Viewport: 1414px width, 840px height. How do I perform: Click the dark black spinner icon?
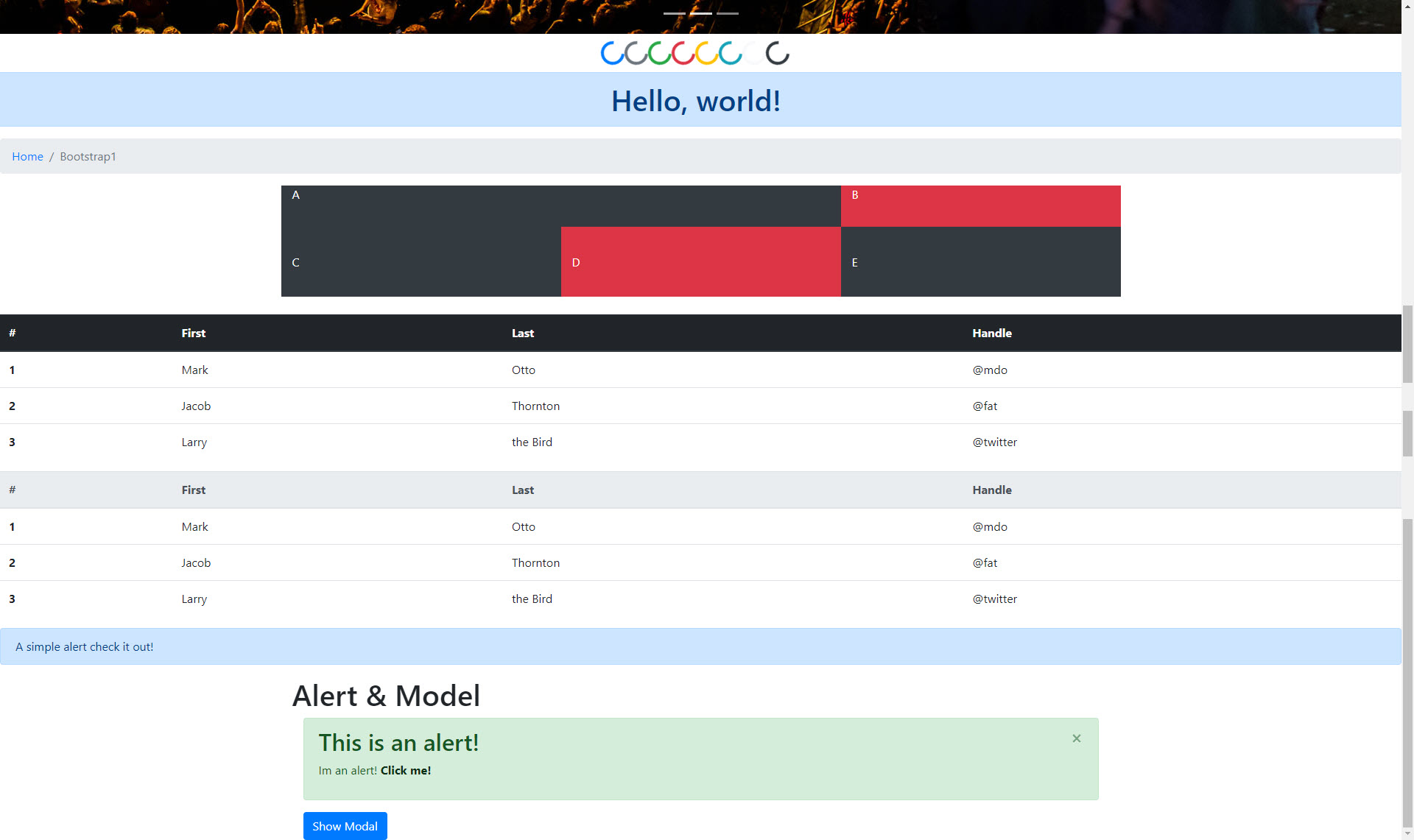click(778, 53)
